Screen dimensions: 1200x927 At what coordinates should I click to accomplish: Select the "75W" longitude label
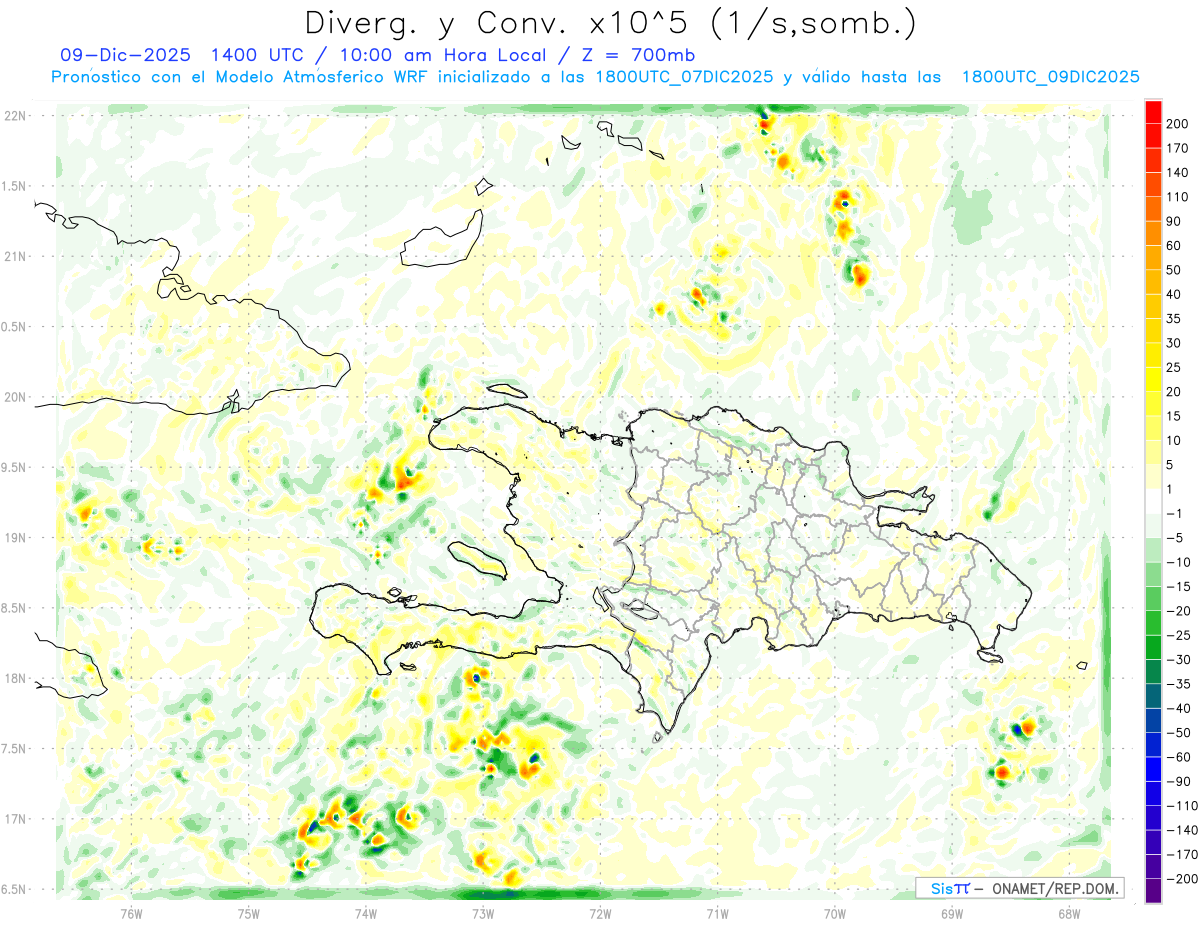pyautogui.click(x=249, y=913)
